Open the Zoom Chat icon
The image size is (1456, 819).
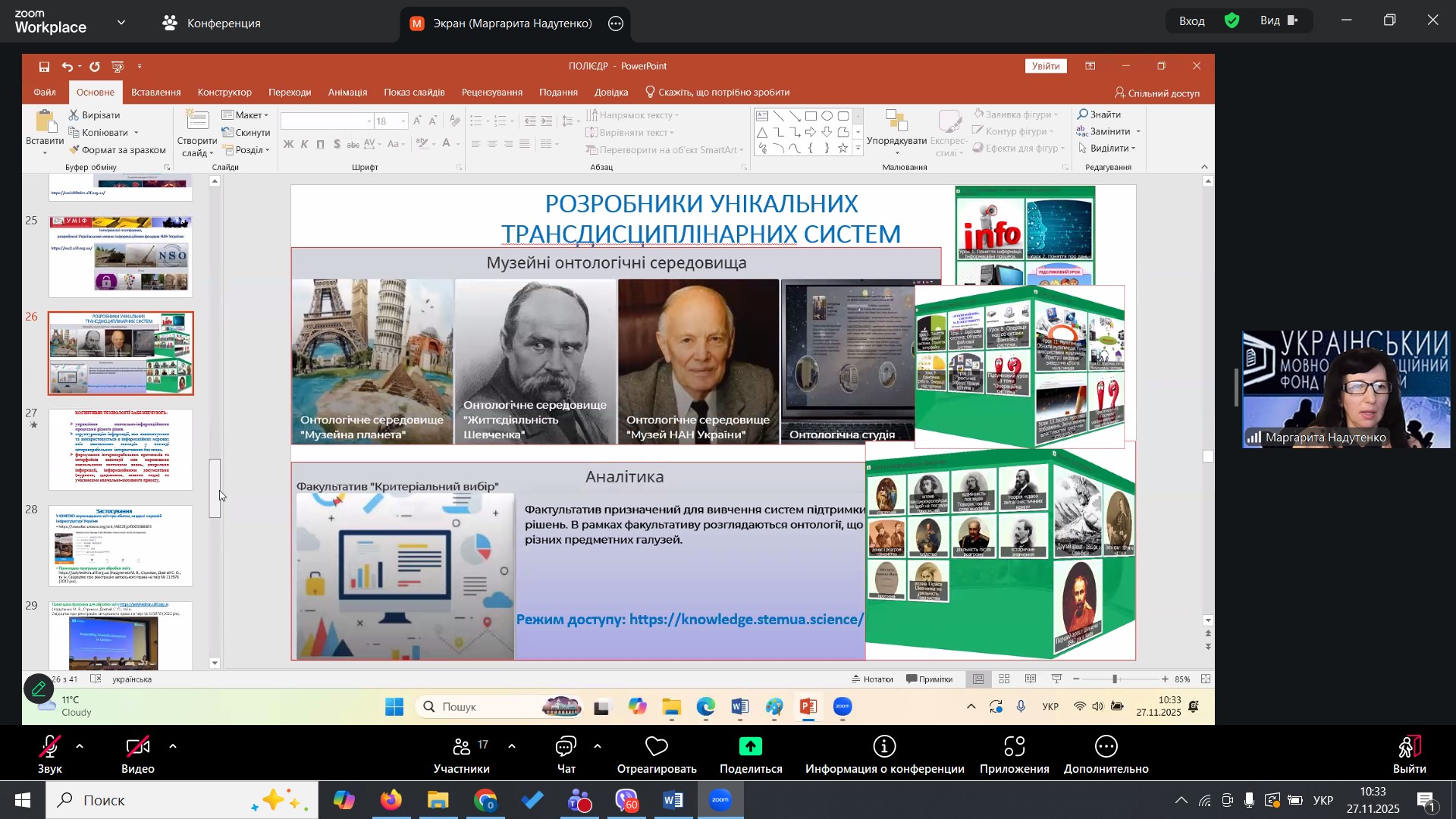[x=566, y=748]
